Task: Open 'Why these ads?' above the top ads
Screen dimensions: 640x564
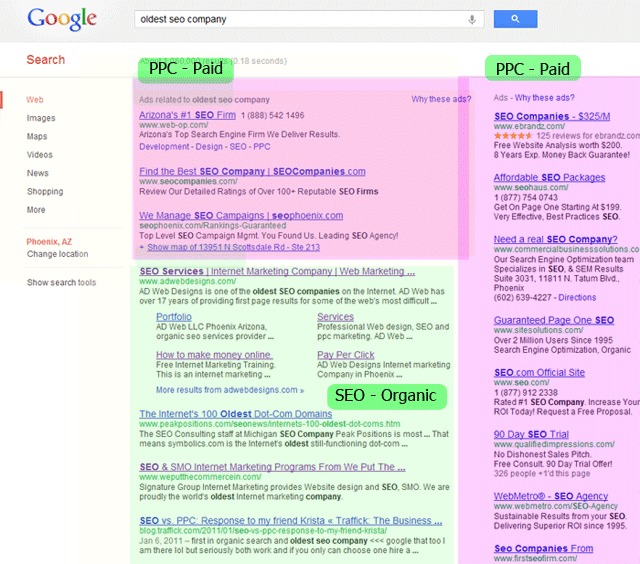Action: [441, 99]
